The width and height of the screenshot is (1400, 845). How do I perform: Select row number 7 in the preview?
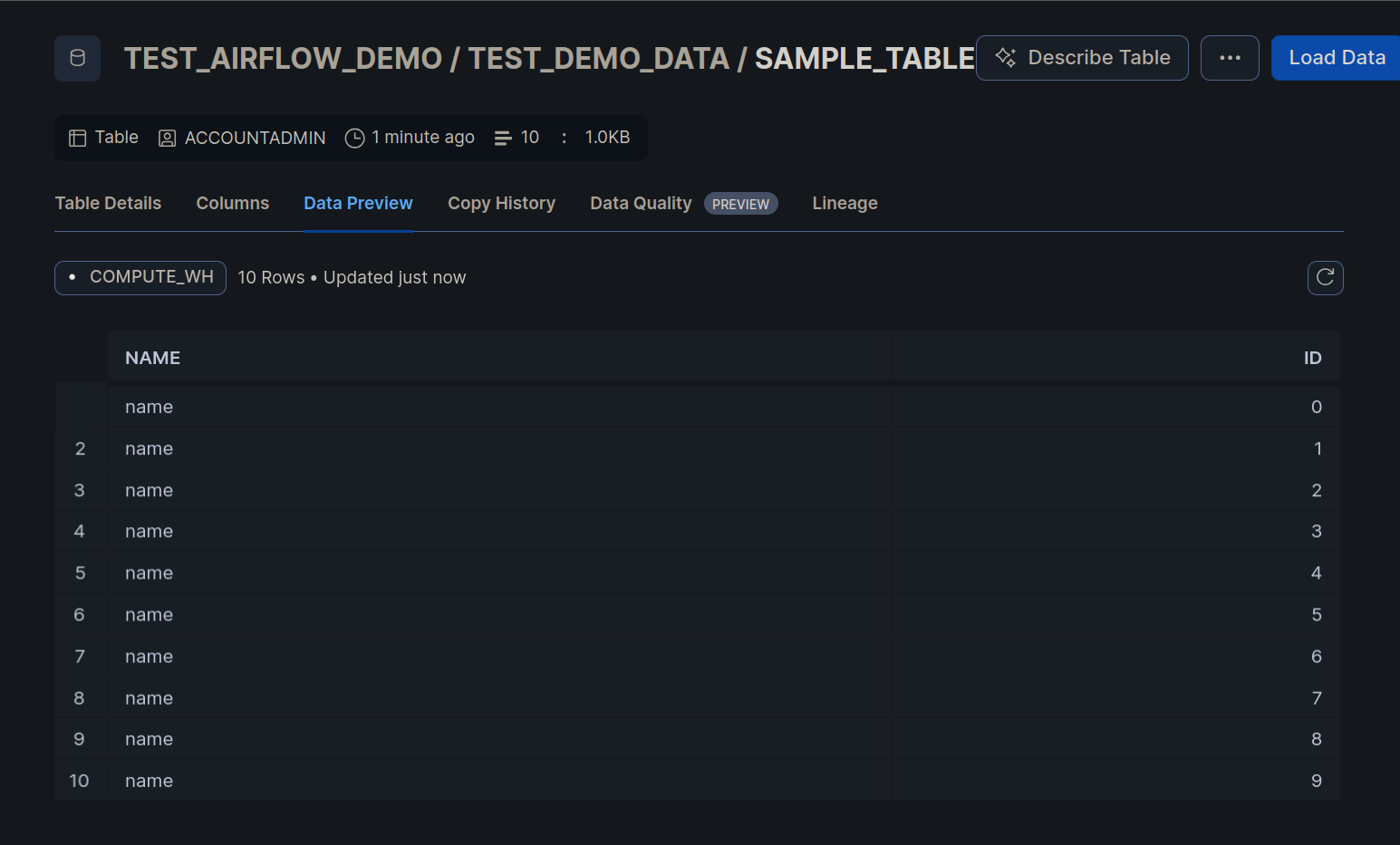point(80,657)
